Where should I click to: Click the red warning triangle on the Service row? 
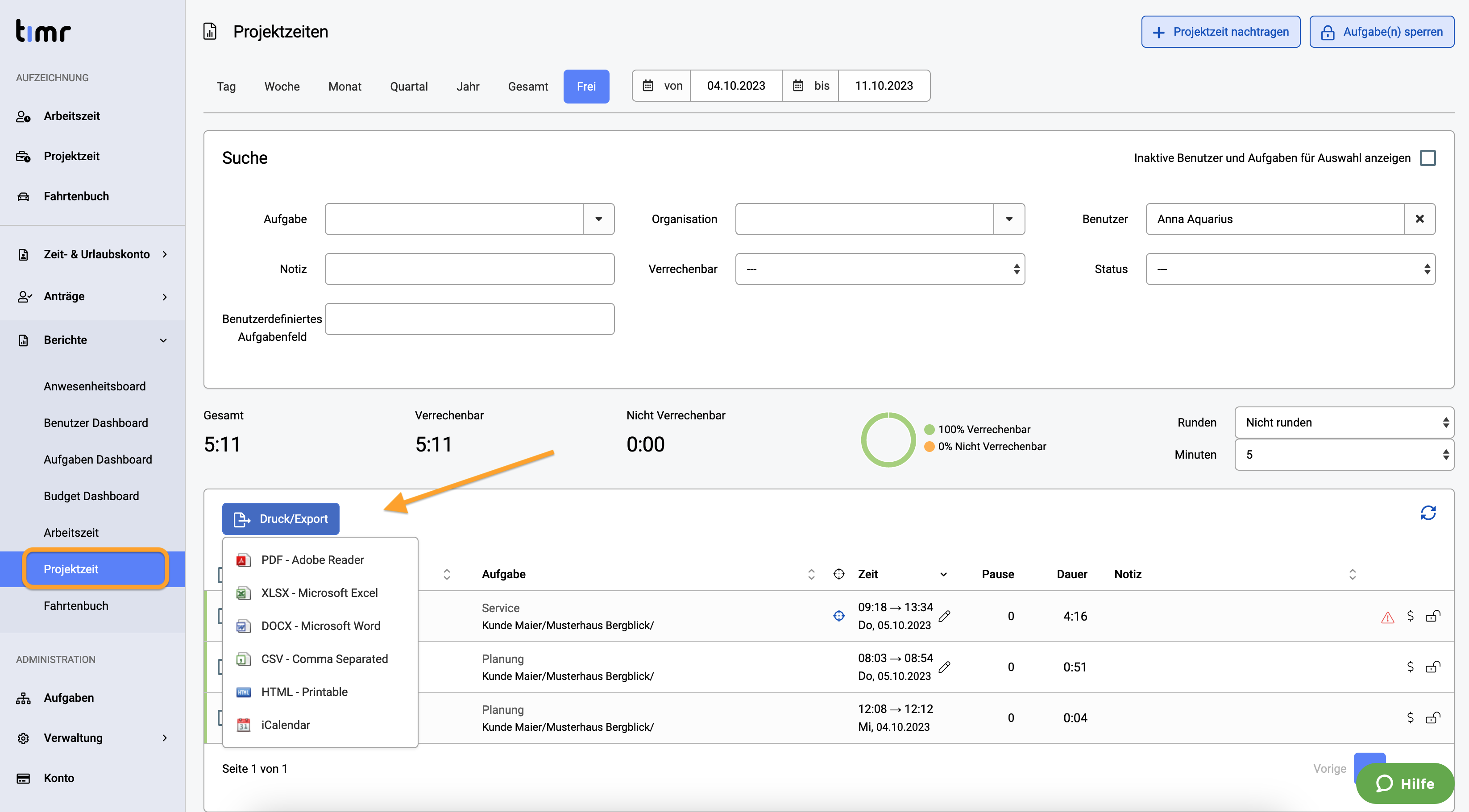tap(1387, 617)
